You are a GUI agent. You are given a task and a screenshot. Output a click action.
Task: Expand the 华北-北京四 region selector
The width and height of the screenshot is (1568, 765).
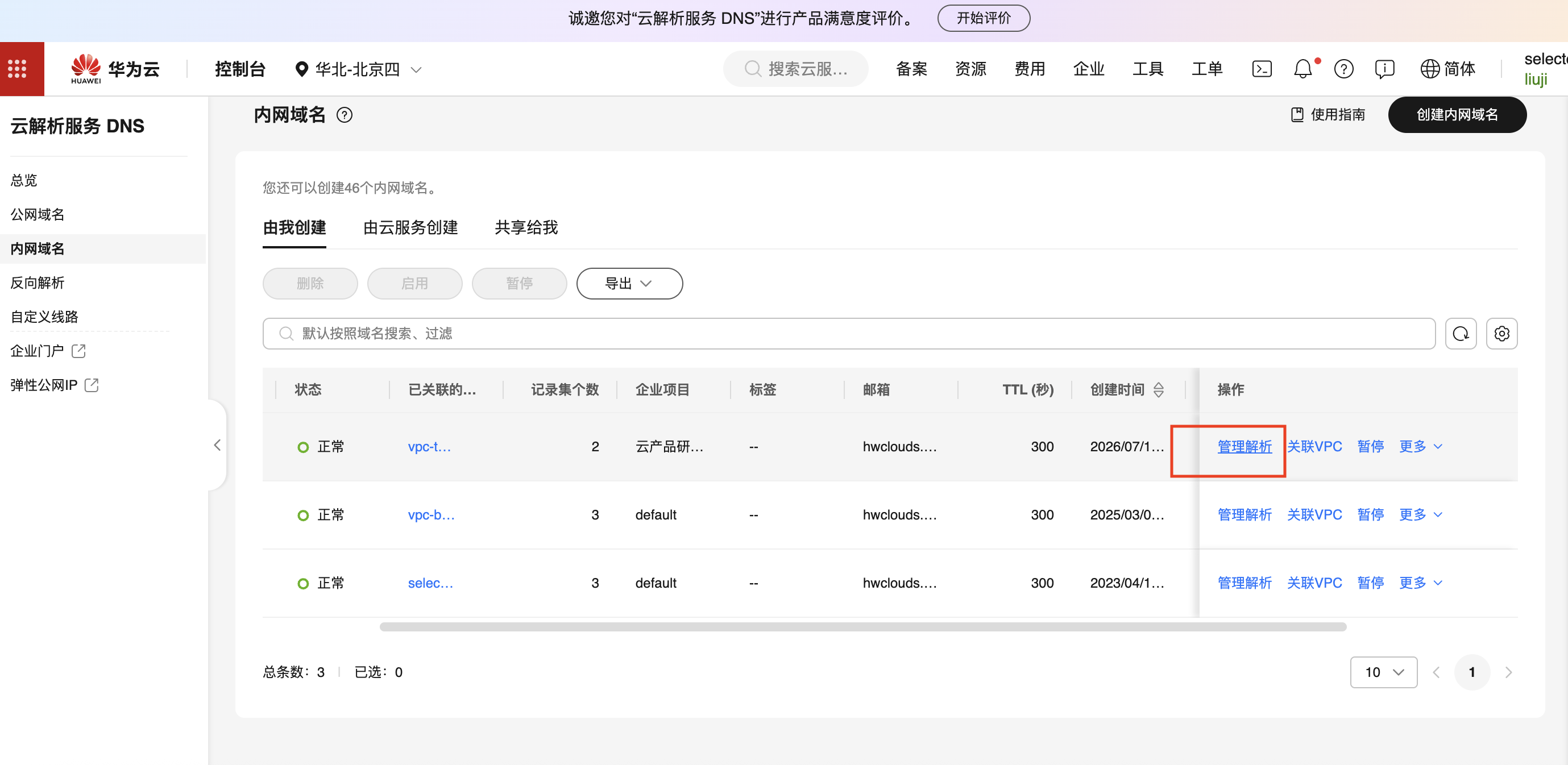tap(358, 69)
